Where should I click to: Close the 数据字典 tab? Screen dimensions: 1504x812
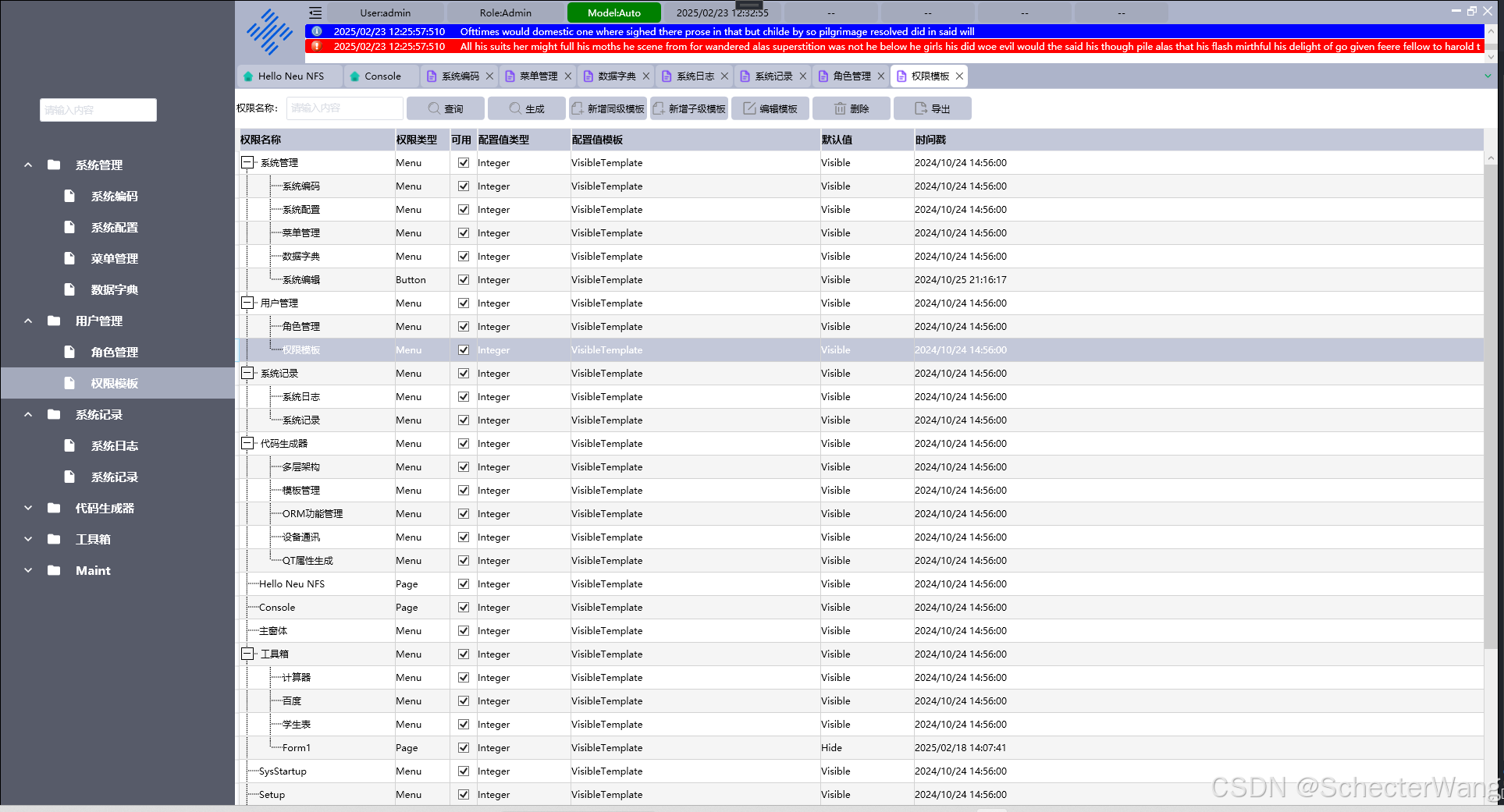[x=646, y=76]
